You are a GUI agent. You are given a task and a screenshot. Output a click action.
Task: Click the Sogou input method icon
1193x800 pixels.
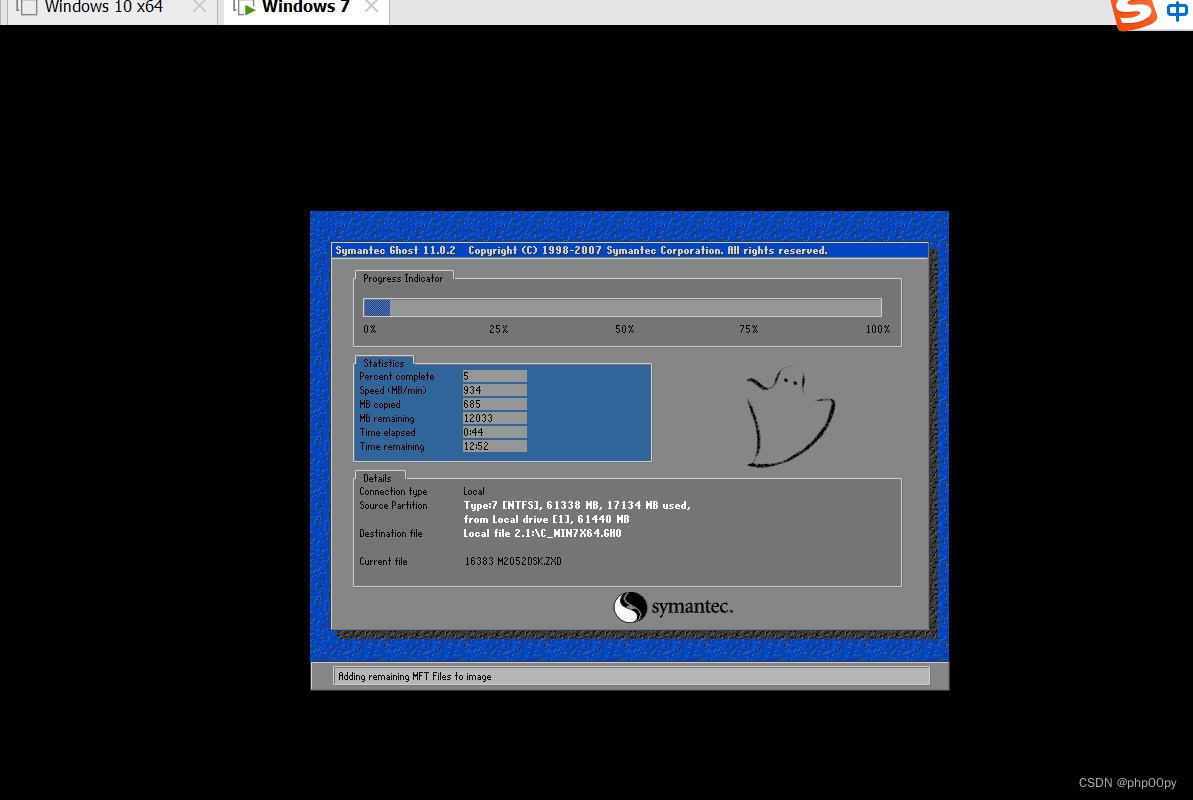(1134, 14)
